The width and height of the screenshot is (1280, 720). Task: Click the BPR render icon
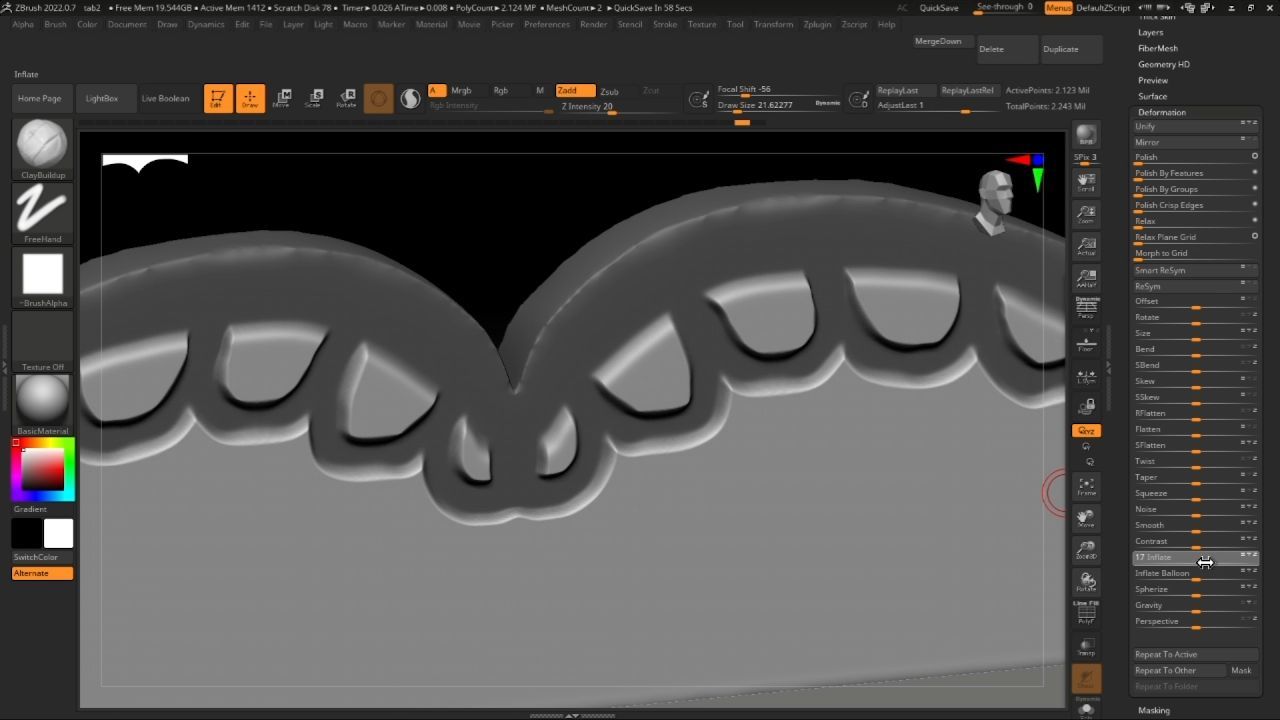point(1086,136)
